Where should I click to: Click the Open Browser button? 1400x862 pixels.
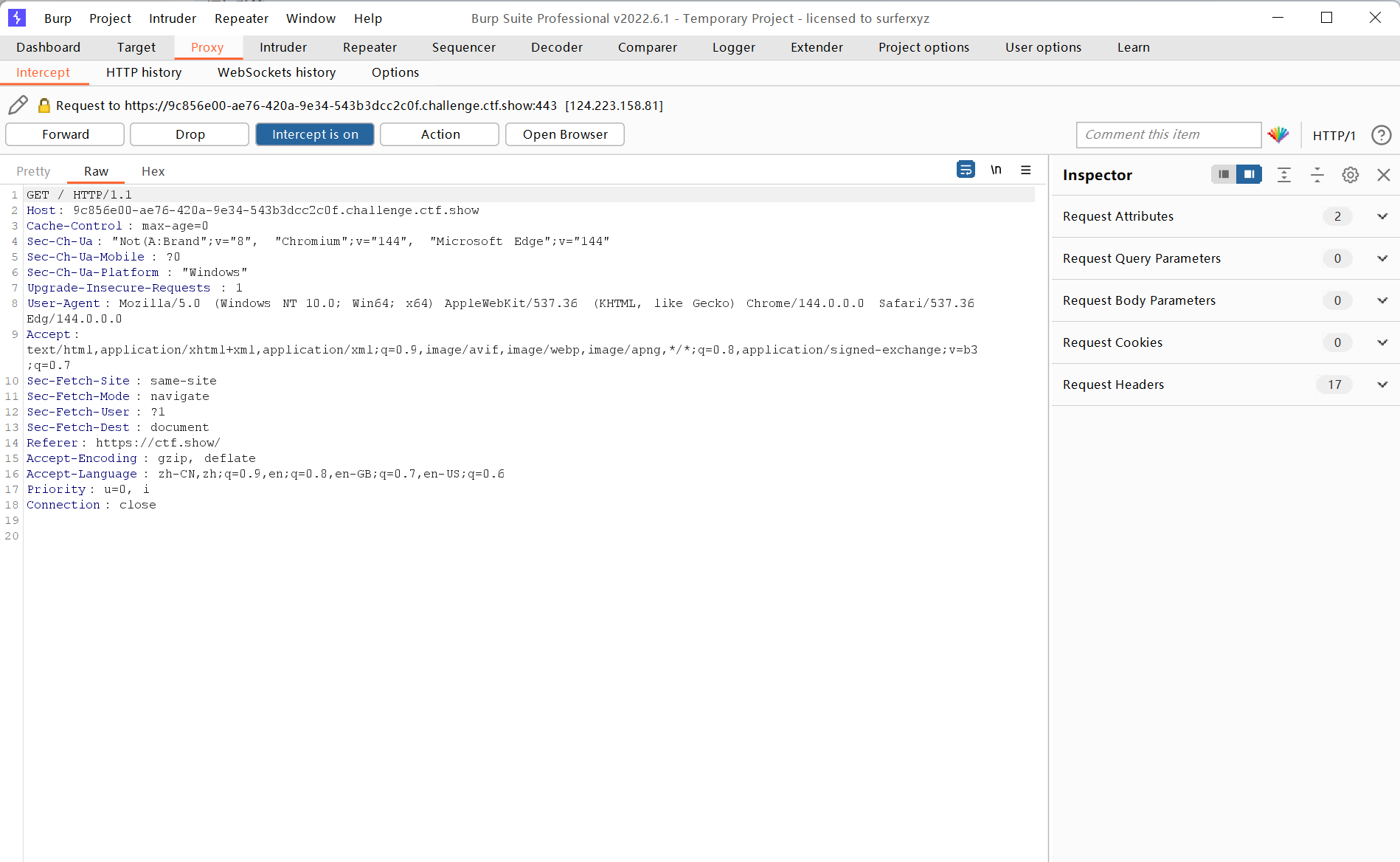tap(565, 134)
